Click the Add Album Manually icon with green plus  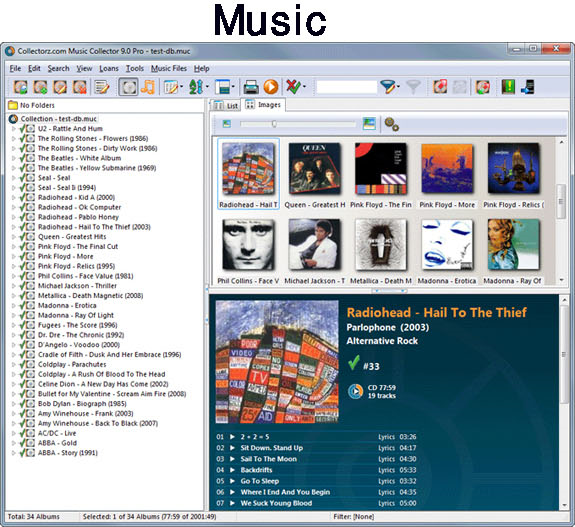[40, 87]
